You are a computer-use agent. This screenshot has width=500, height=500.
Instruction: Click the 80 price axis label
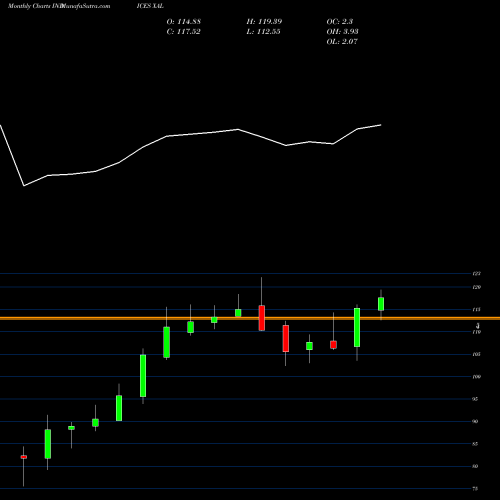[x=475, y=466]
